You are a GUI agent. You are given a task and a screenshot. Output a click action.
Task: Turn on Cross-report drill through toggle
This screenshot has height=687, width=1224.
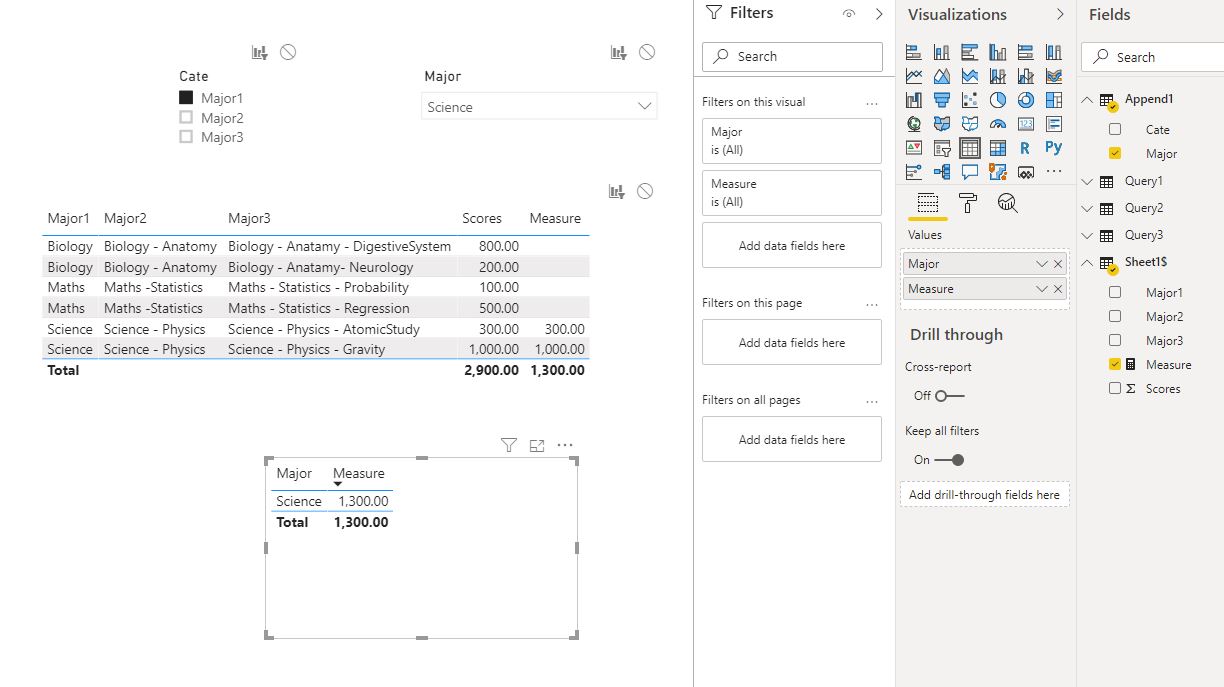(949, 395)
